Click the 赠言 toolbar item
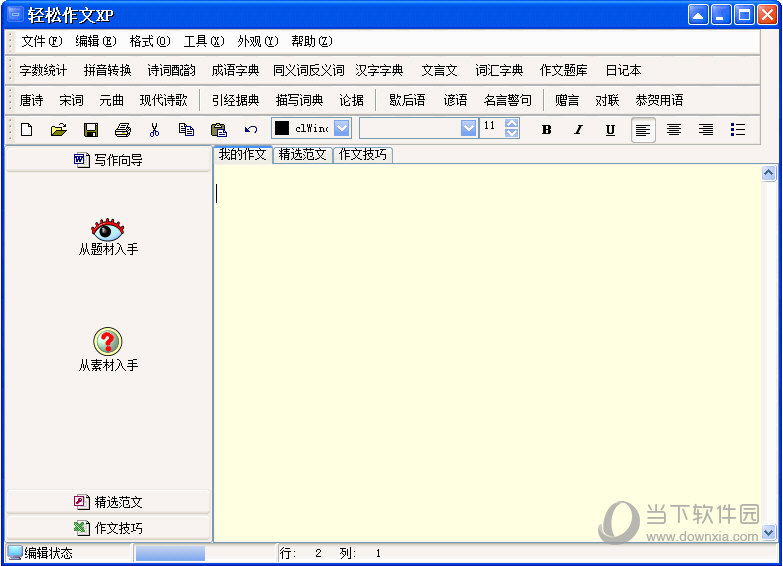Viewport: 783px width, 566px height. pyautogui.click(x=567, y=100)
